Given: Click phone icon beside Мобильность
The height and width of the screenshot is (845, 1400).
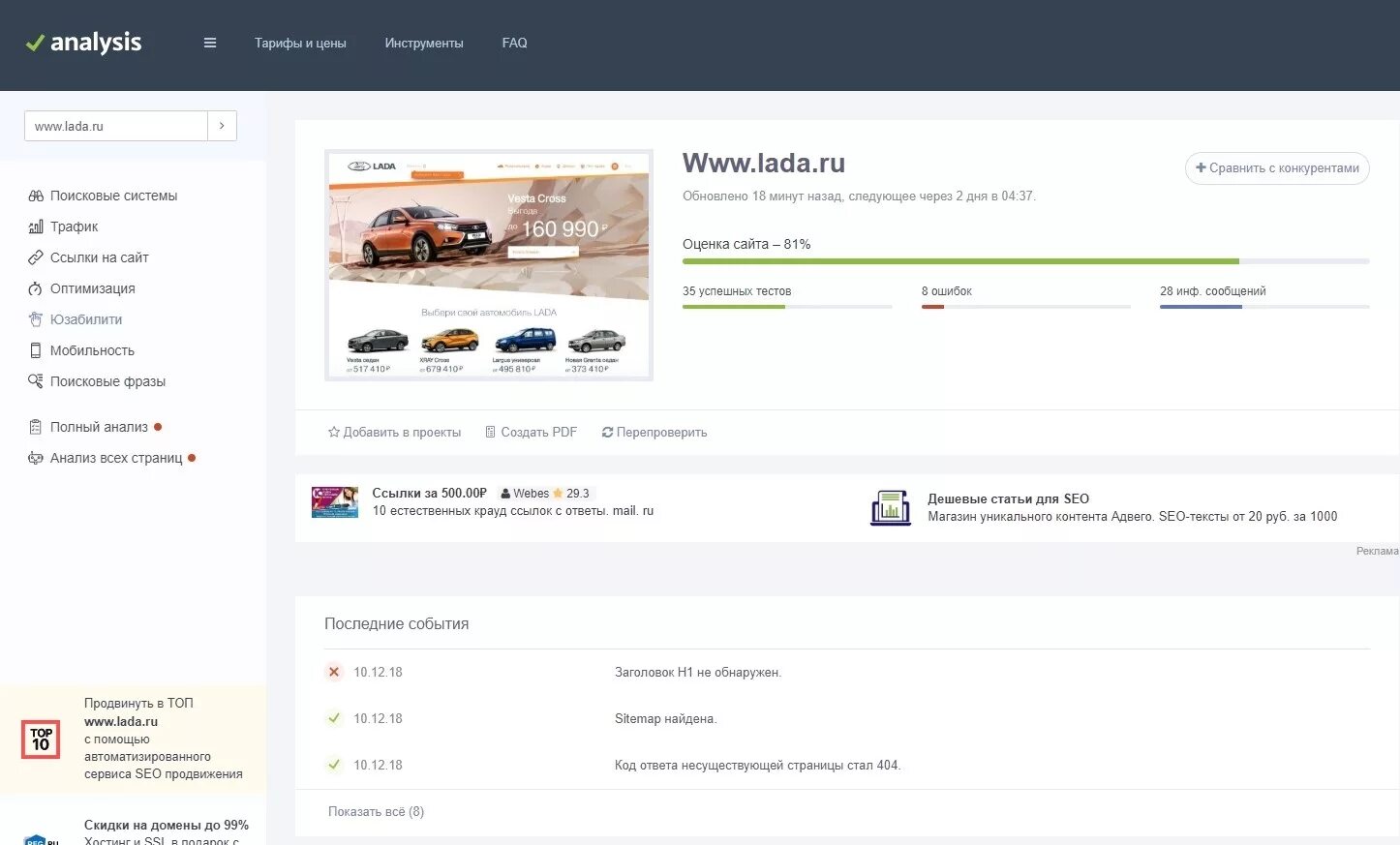Looking at the screenshot, I should coord(36,350).
